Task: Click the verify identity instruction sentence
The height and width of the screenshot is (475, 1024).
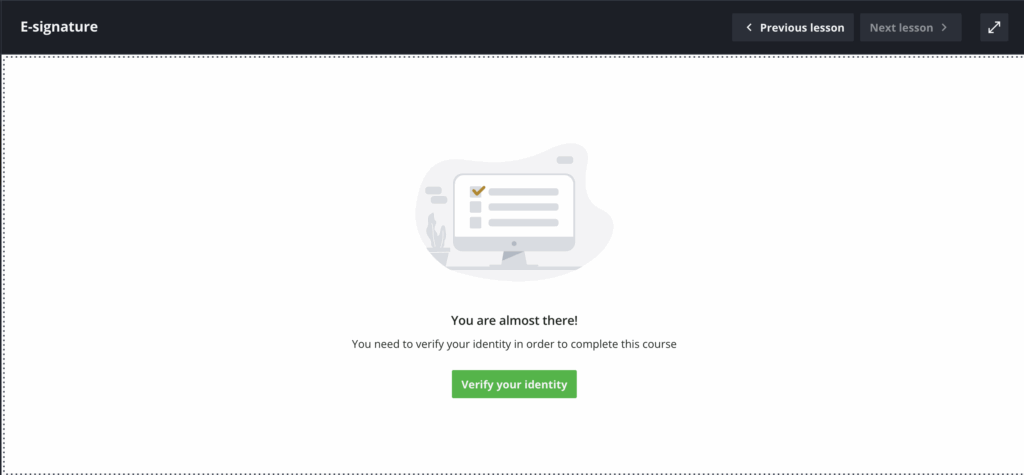Action: (514, 344)
